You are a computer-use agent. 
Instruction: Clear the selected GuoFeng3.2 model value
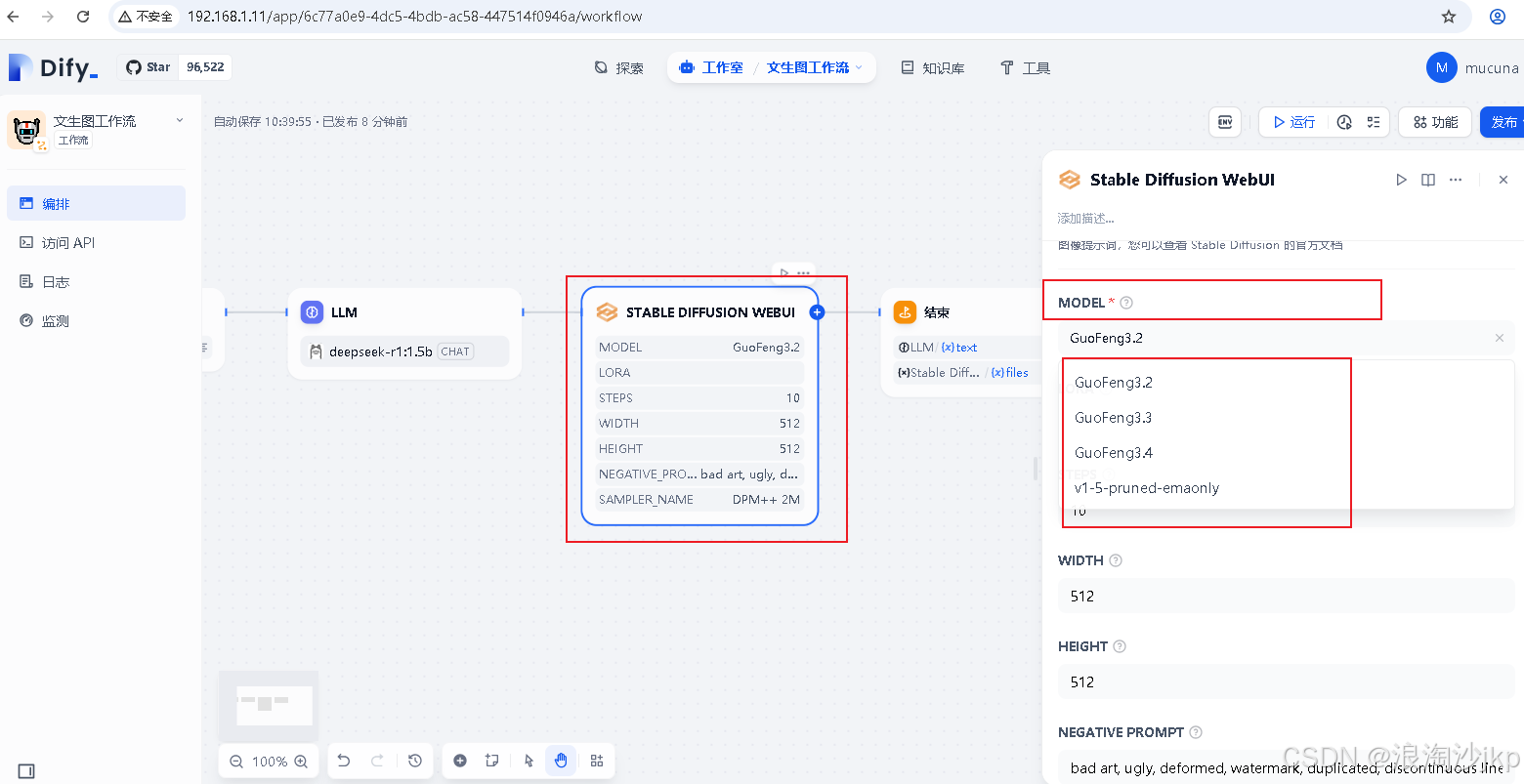click(x=1500, y=338)
